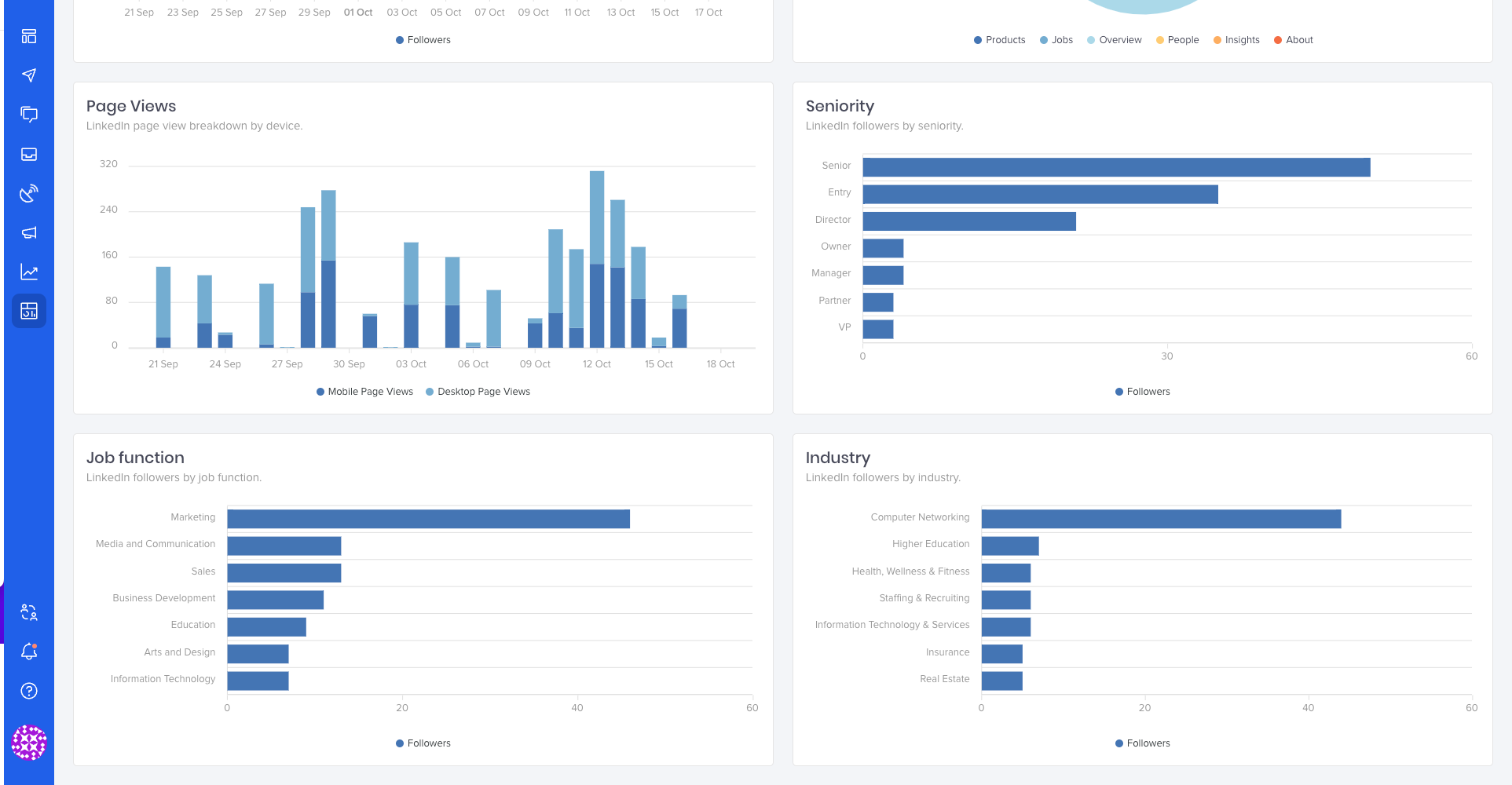This screenshot has width=1512, height=785.
Task: Click the profile avatar at sidebar bottom
Action: [x=28, y=742]
